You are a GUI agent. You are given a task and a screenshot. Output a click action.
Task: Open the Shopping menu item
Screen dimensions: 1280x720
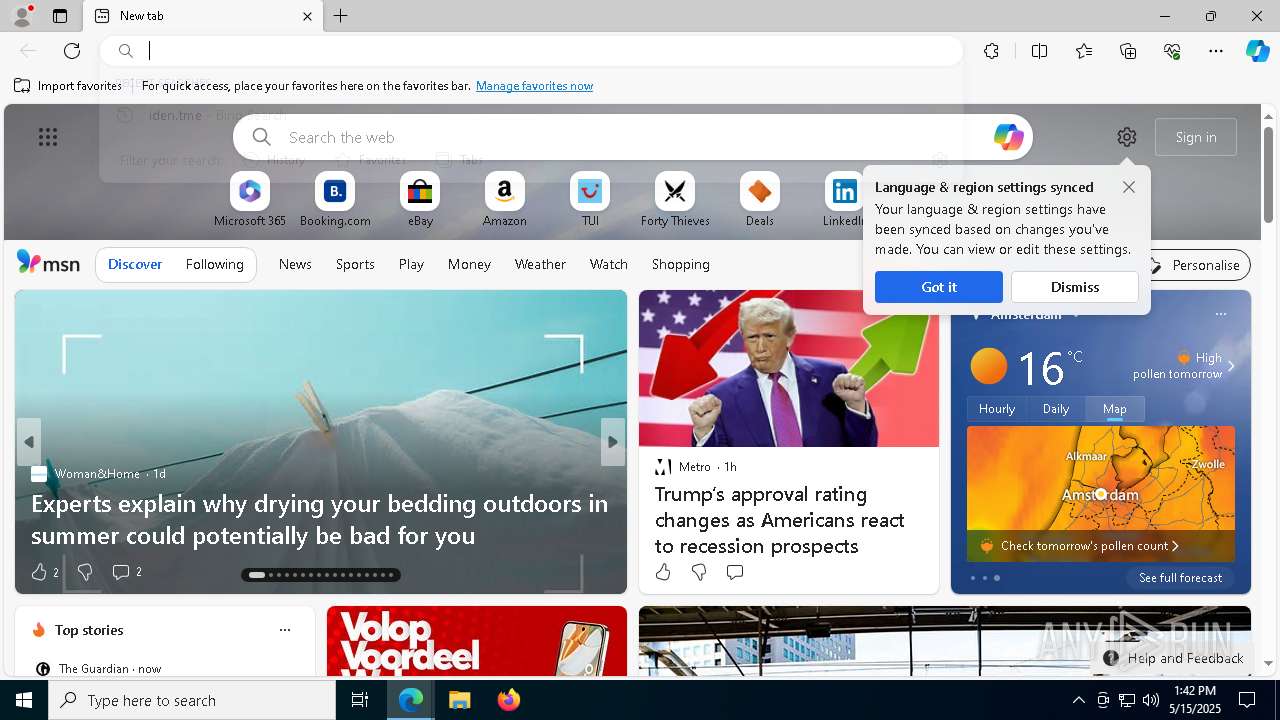pos(680,264)
